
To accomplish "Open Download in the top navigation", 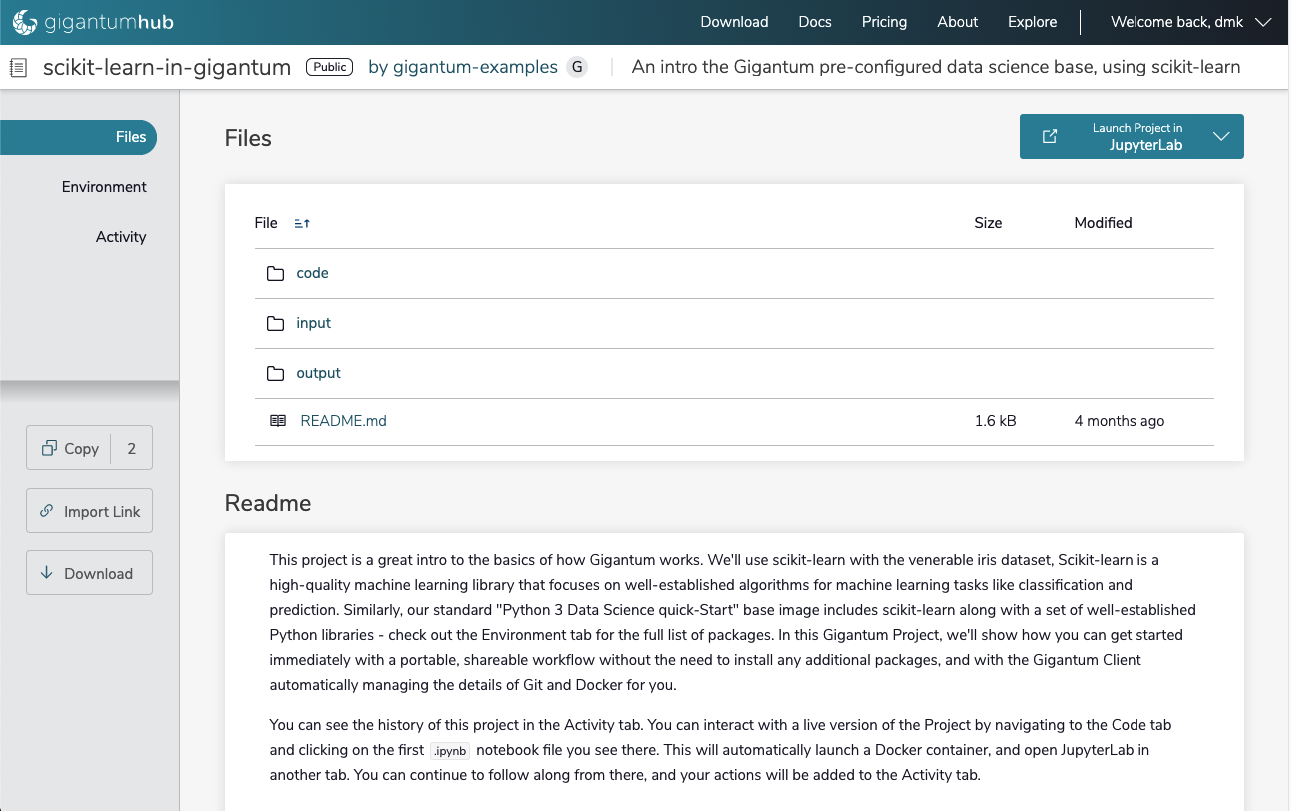I will coord(734,22).
